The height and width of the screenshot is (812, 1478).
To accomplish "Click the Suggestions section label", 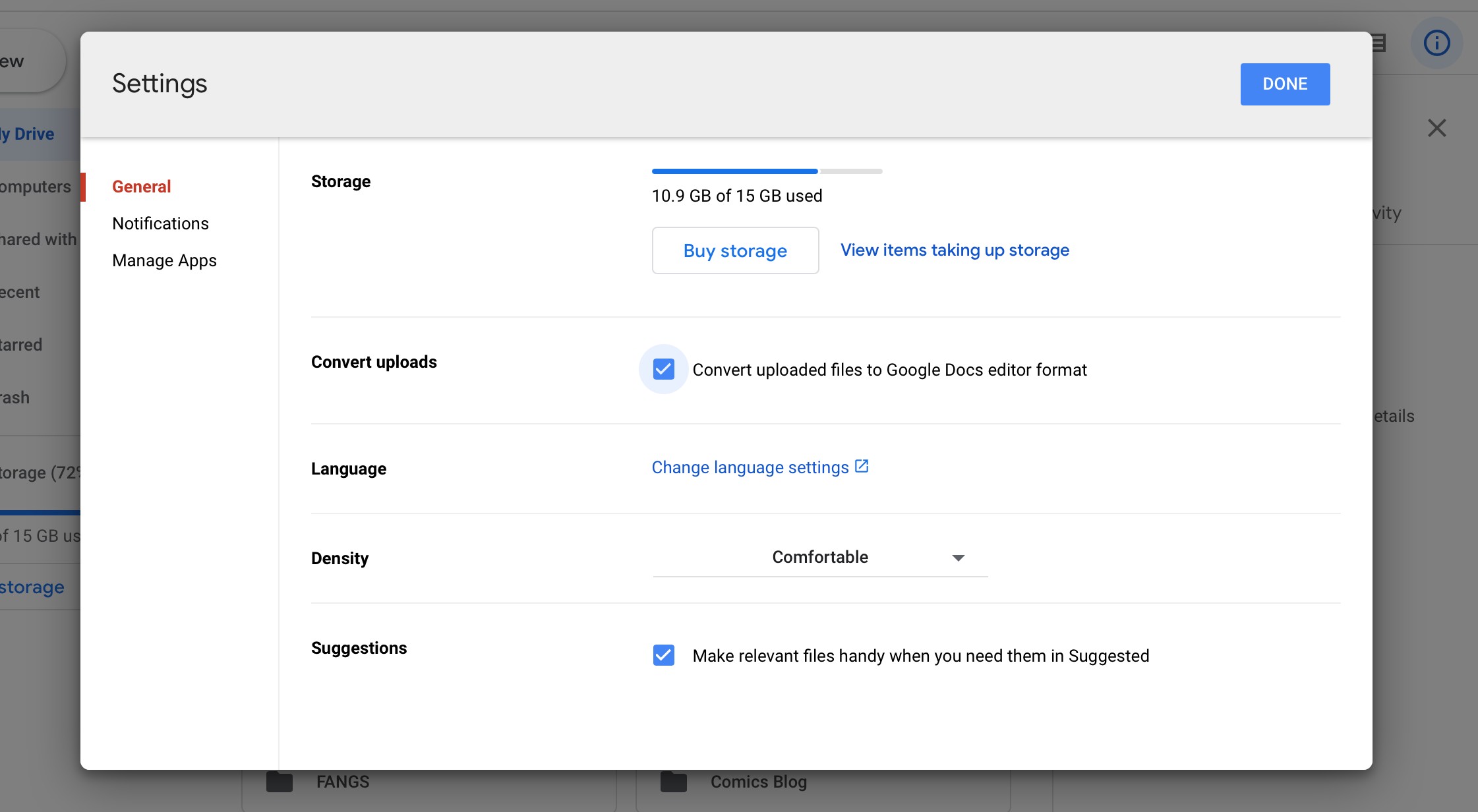I will (359, 648).
